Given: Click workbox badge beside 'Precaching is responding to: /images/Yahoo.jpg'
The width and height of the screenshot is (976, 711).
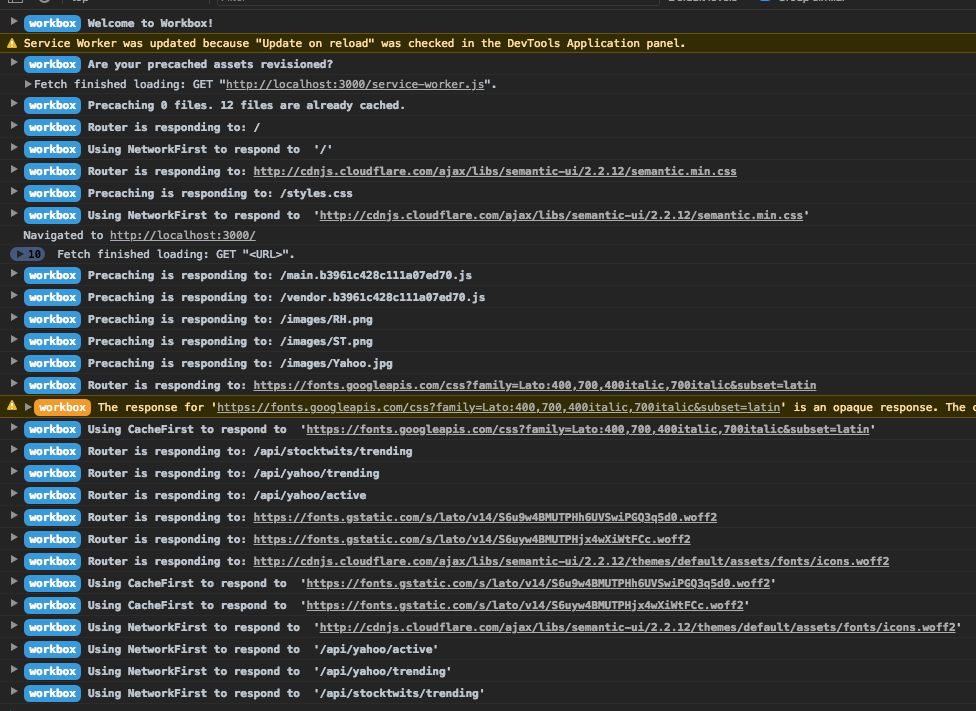Looking at the screenshot, I should pos(52,363).
